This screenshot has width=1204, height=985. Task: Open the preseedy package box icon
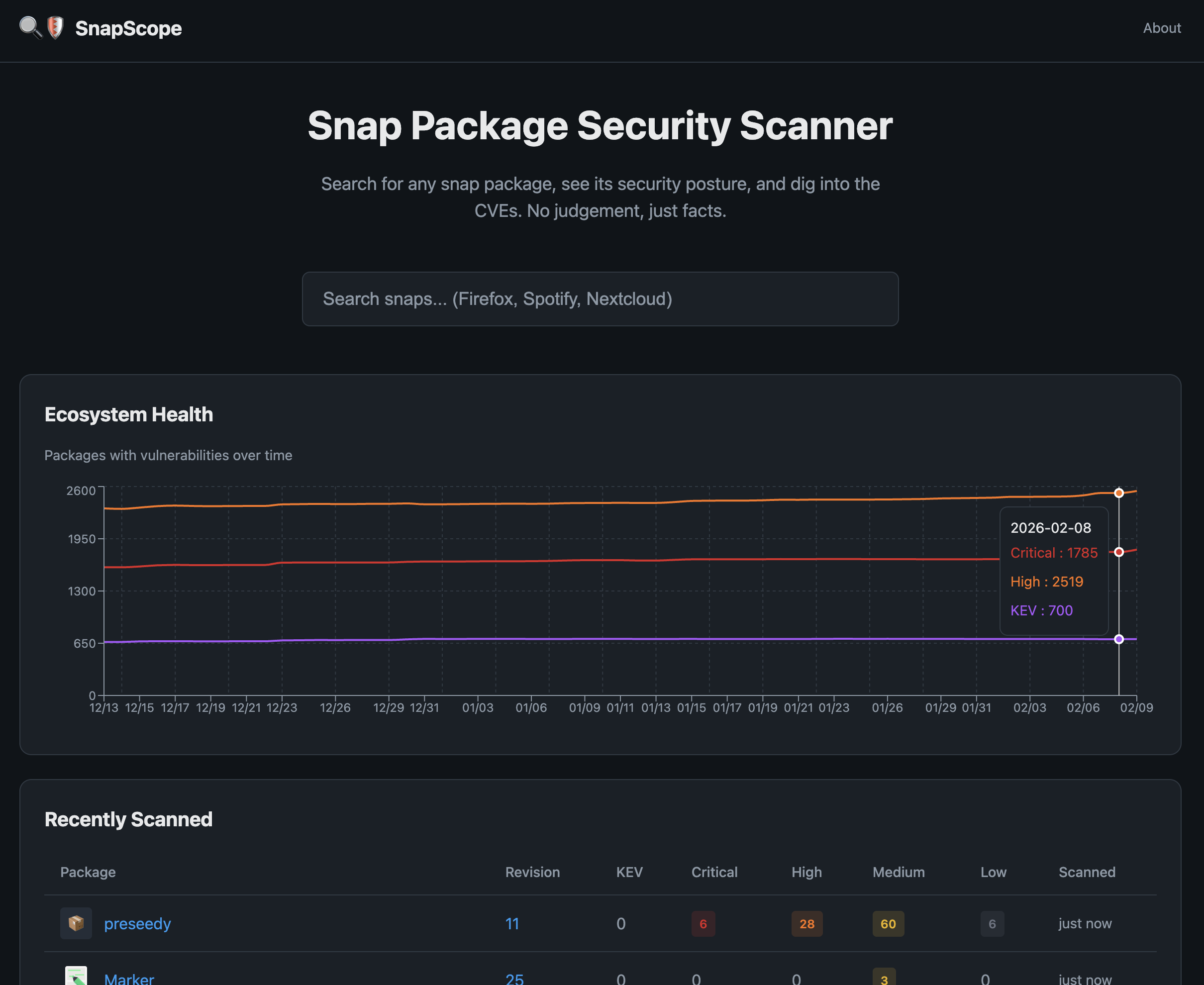click(x=76, y=923)
